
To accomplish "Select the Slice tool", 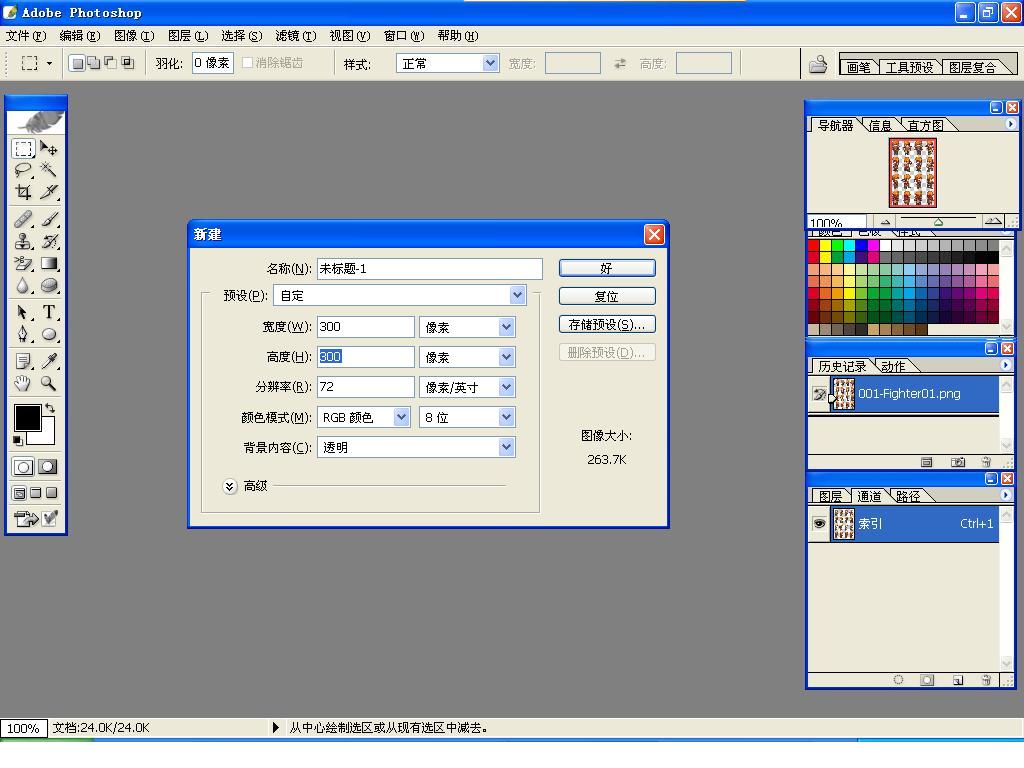I will coord(49,192).
